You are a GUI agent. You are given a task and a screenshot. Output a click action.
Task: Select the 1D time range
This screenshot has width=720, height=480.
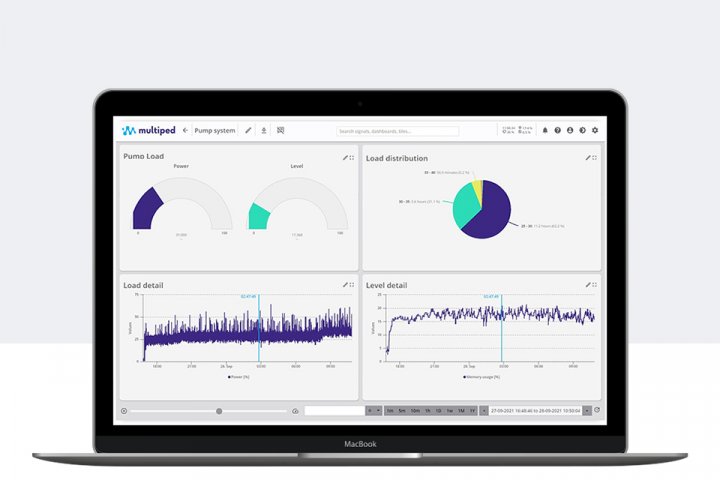pos(438,411)
